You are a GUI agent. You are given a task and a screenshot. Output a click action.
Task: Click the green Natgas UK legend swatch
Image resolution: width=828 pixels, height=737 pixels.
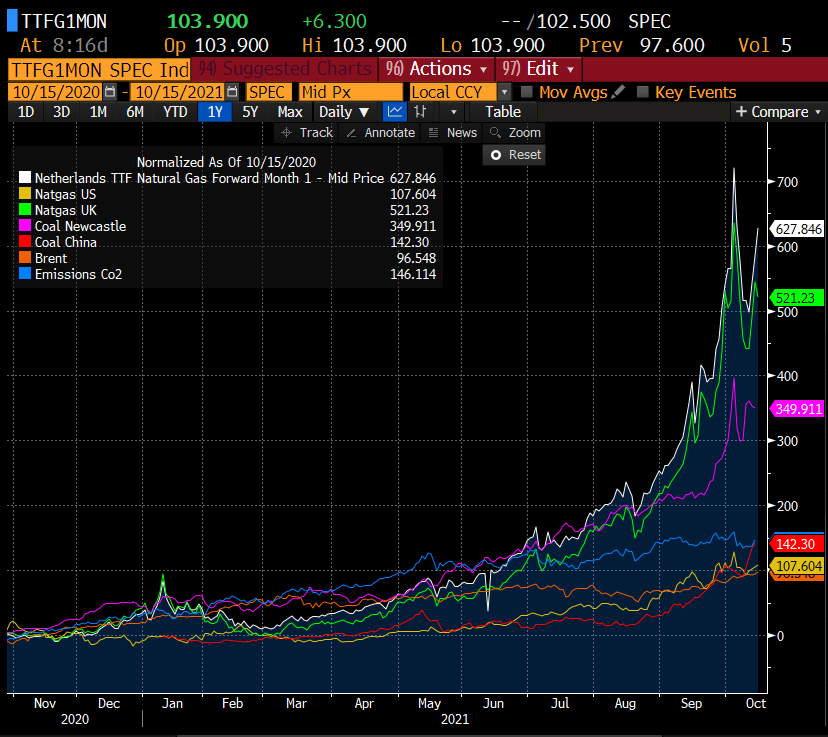(26, 210)
